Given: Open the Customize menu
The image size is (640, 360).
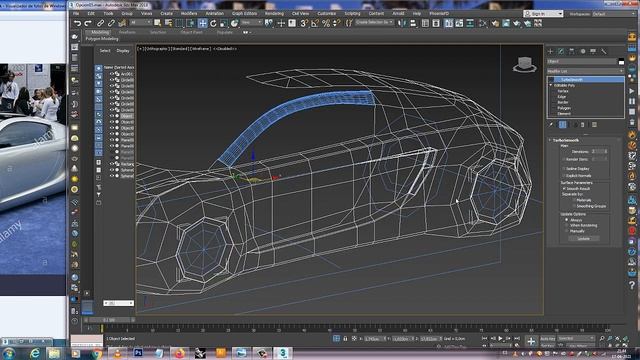Looking at the screenshot, I should (327, 13).
